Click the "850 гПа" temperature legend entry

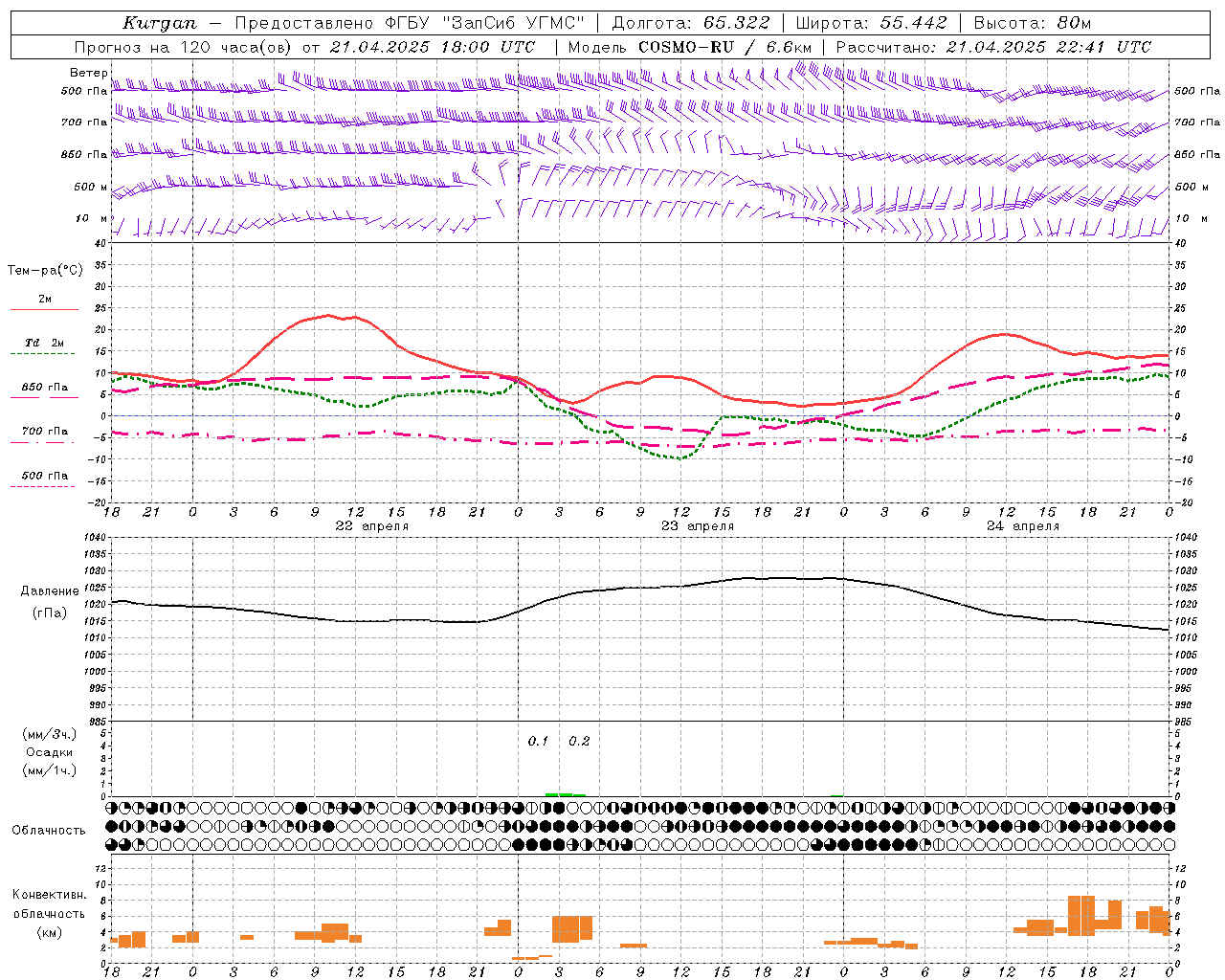pyautogui.click(x=44, y=388)
